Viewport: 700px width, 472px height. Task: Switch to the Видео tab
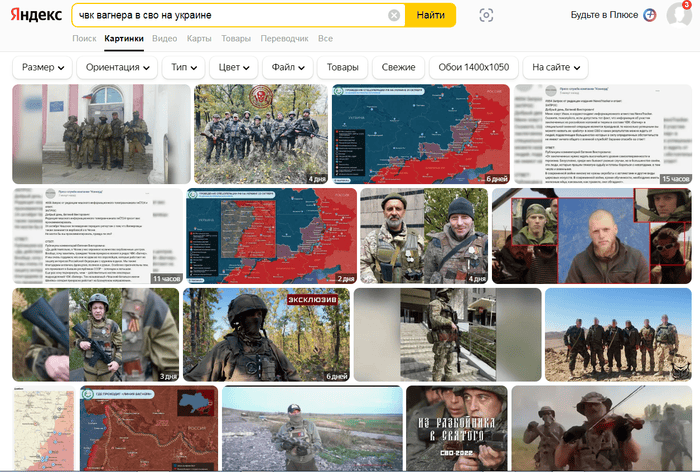pos(165,39)
